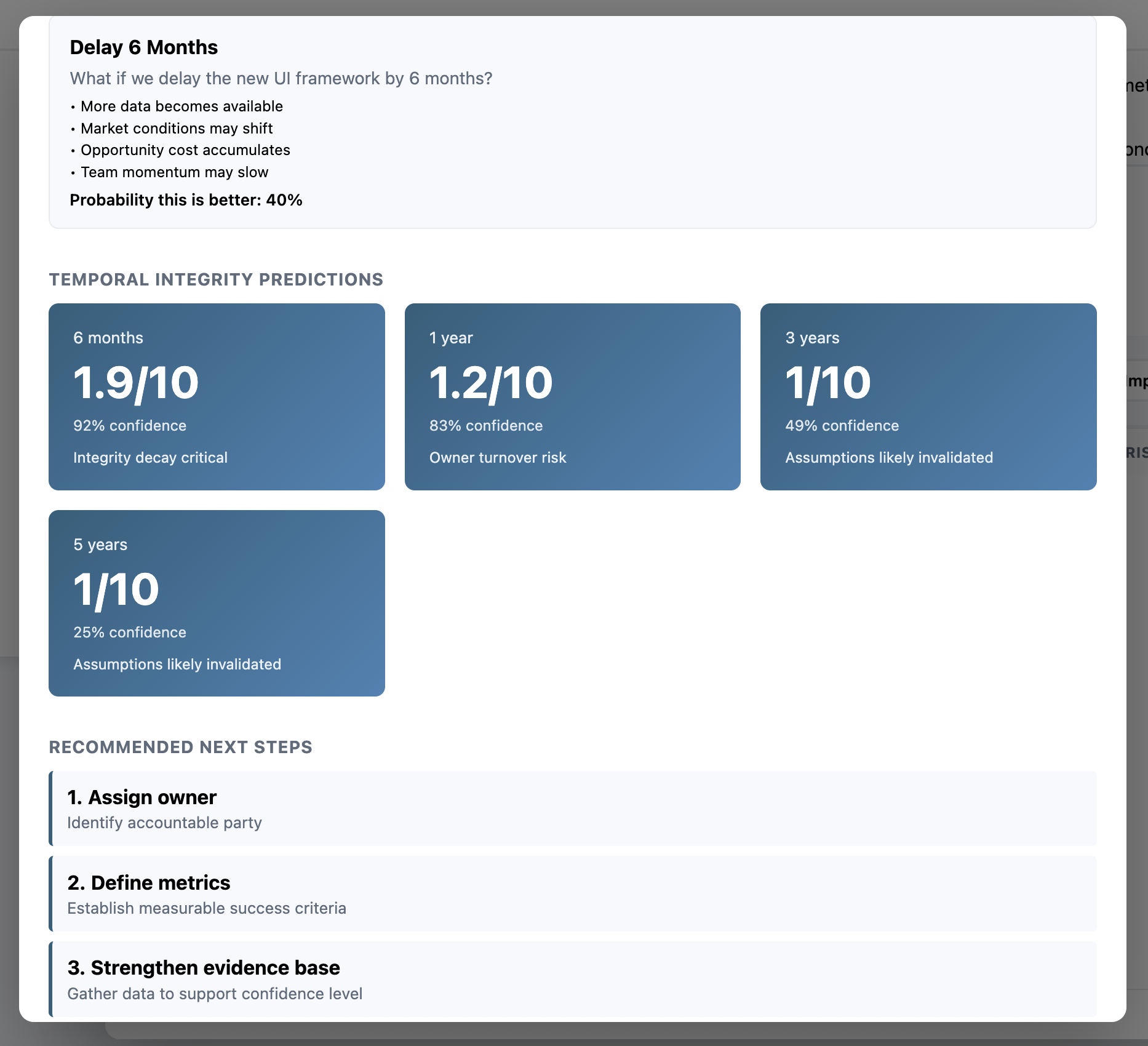Click the '49% confidence' label
Screen dimensions: 1148x1046
click(x=842, y=426)
